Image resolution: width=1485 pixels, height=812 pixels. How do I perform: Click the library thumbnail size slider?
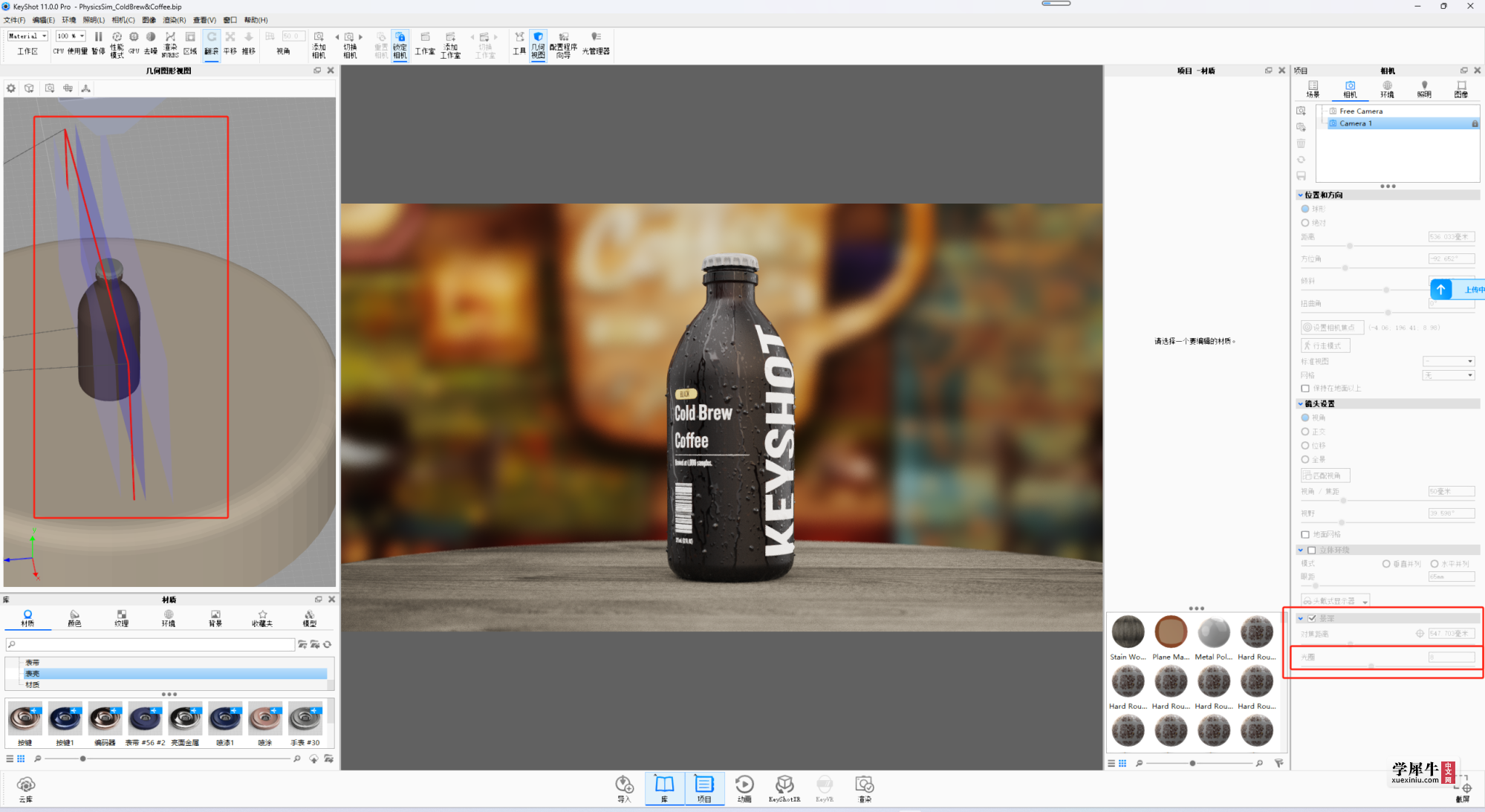(x=166, y=759)
